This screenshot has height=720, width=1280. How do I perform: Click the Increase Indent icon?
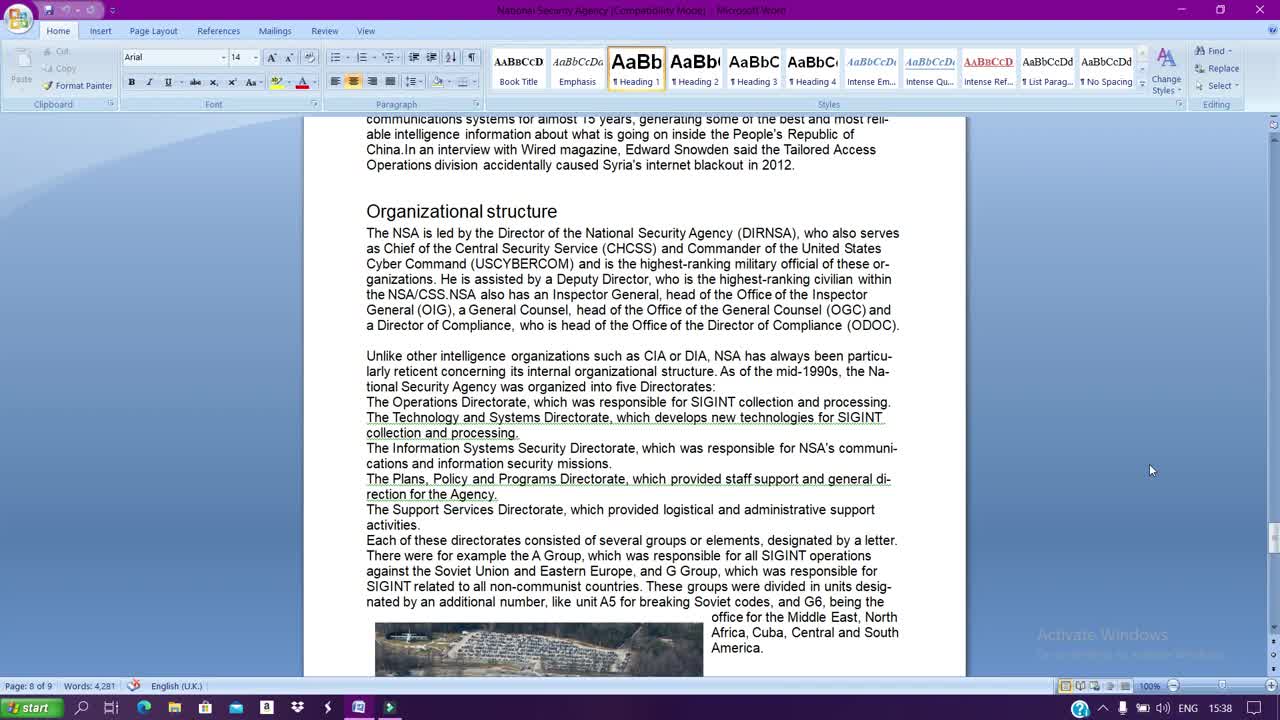coord(432,57)
